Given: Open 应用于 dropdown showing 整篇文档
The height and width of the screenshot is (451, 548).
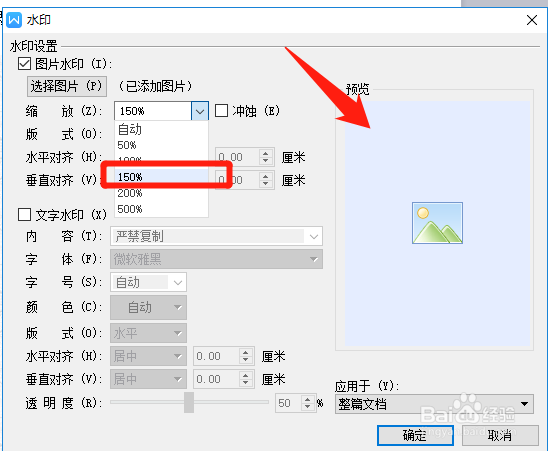Looking at the screenshot, I should point(434,404).
